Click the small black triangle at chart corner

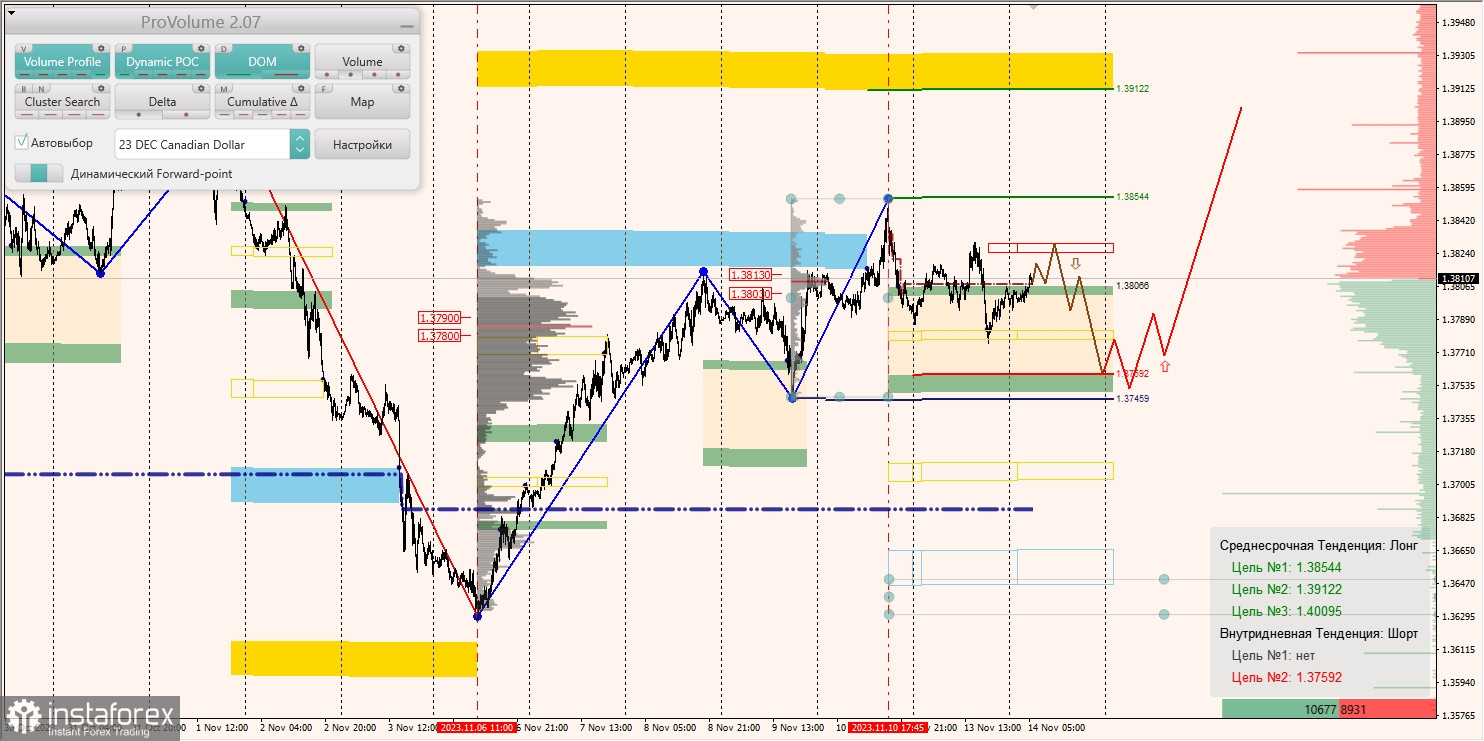[x=11, y=13]
